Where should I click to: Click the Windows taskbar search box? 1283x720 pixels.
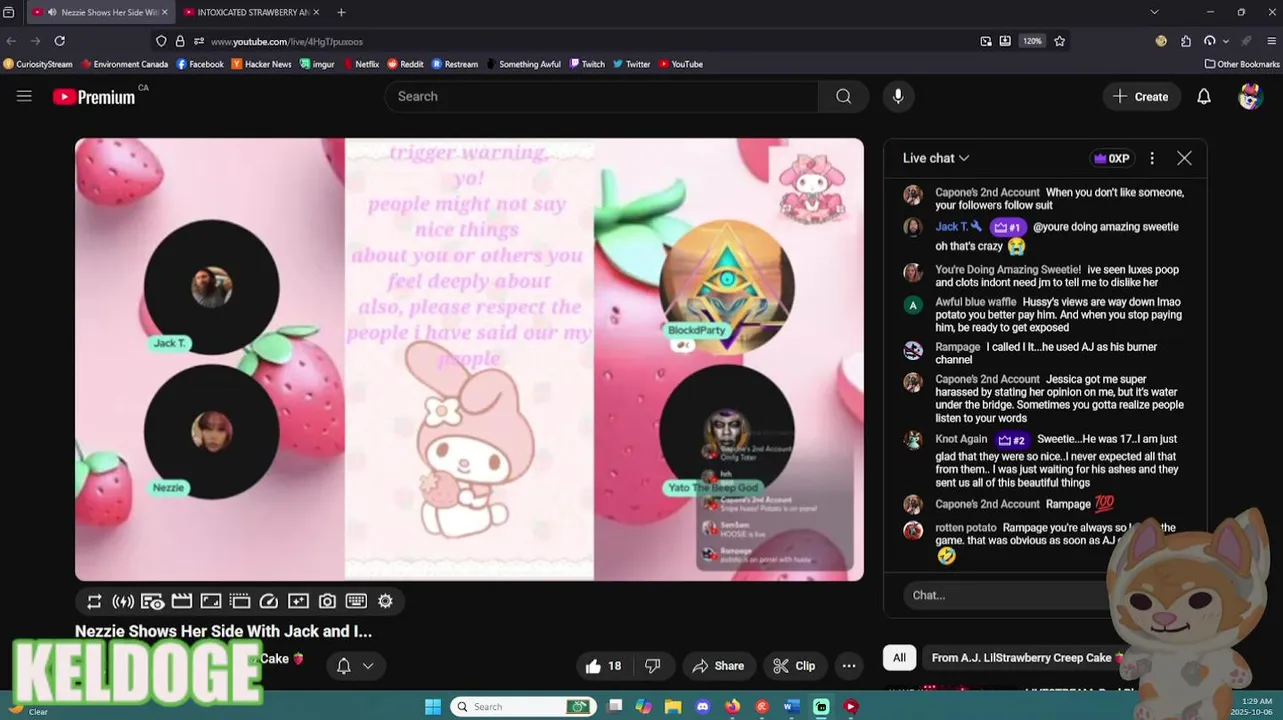tap(521, 706)
